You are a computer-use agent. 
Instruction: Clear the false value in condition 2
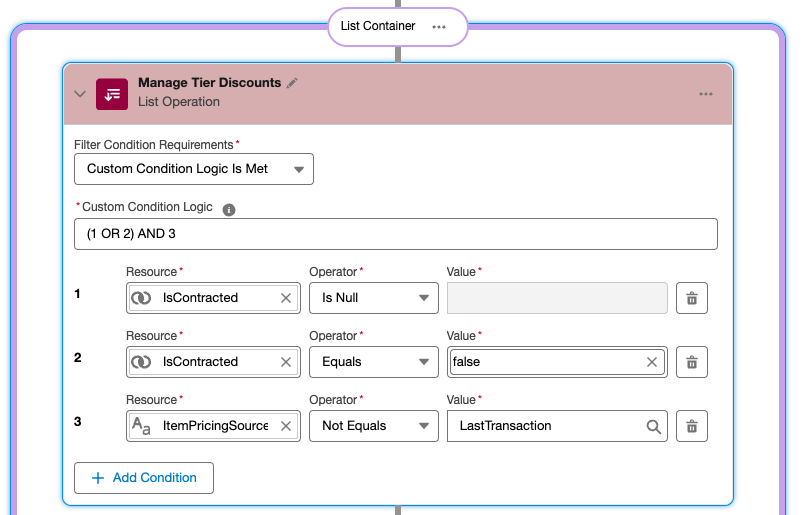[652, 362]
